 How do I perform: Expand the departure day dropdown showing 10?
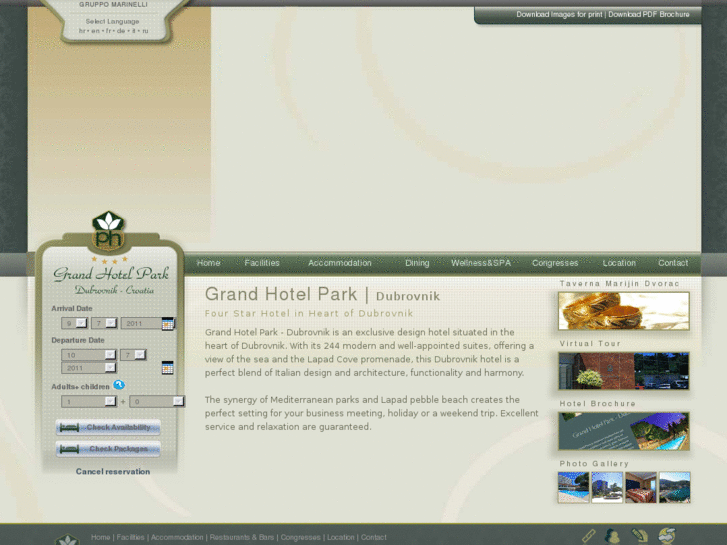(89, 355)
